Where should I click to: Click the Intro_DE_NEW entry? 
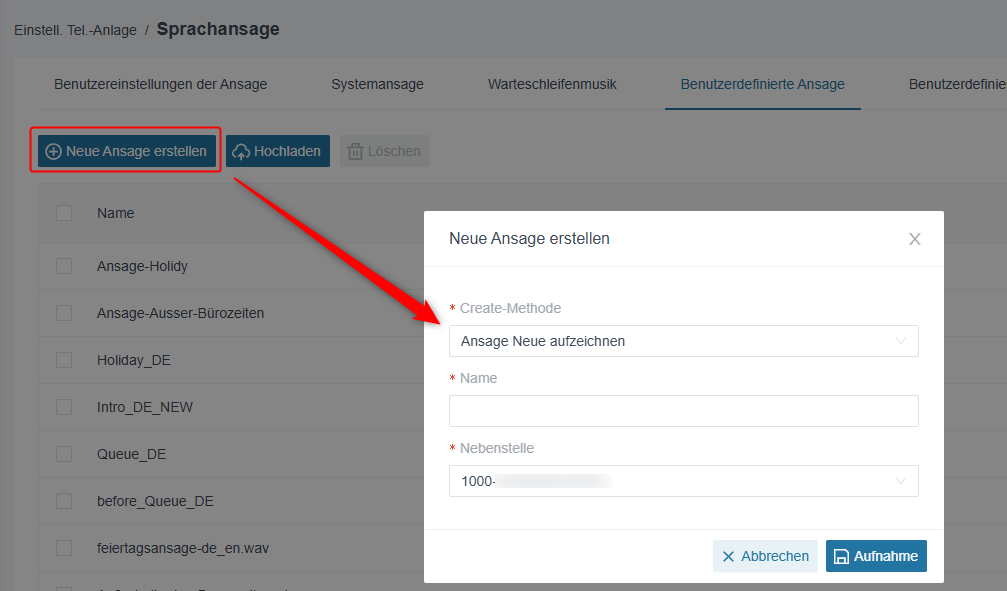pos(144,407)
